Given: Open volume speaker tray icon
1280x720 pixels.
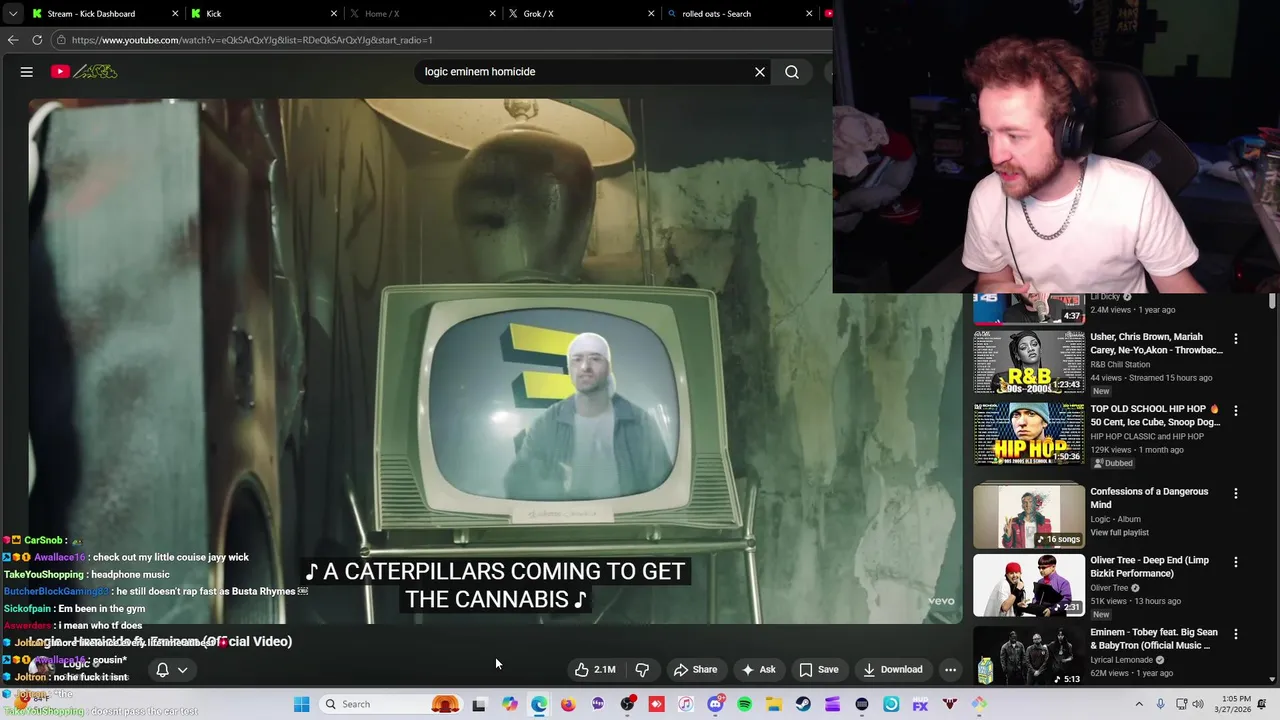Looking at the screenshot, I should tap(1198, 704).
